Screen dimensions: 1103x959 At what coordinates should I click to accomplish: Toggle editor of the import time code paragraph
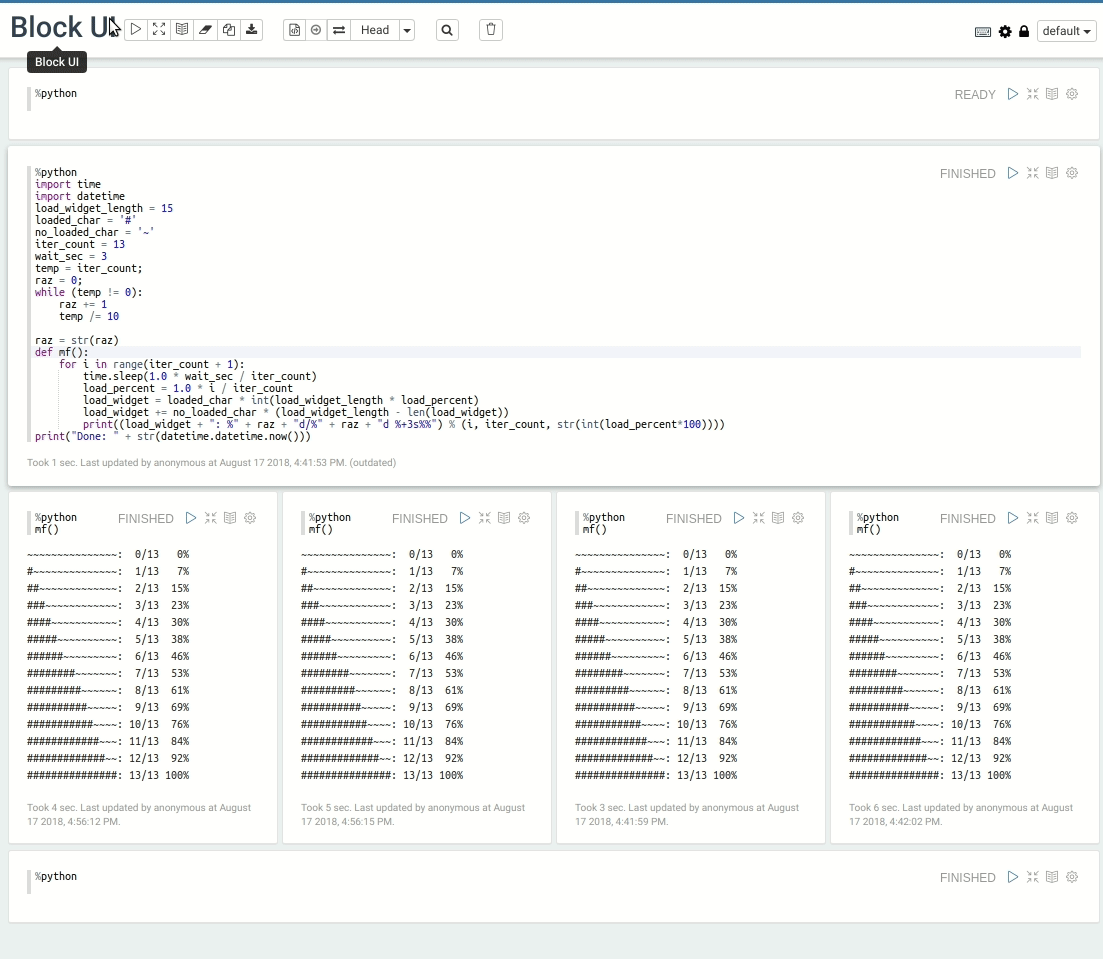1033,173
